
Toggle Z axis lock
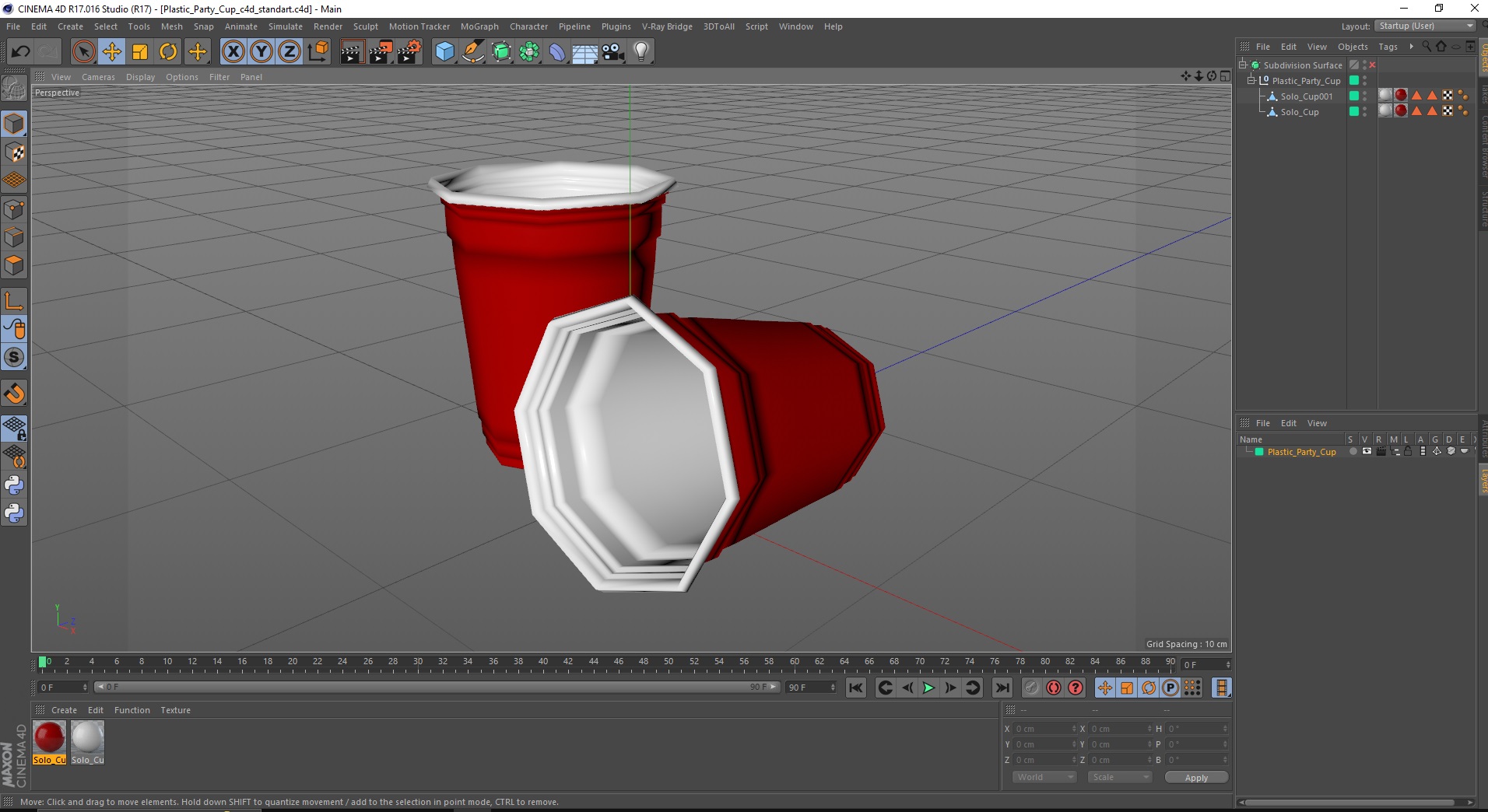coord(290,52)
